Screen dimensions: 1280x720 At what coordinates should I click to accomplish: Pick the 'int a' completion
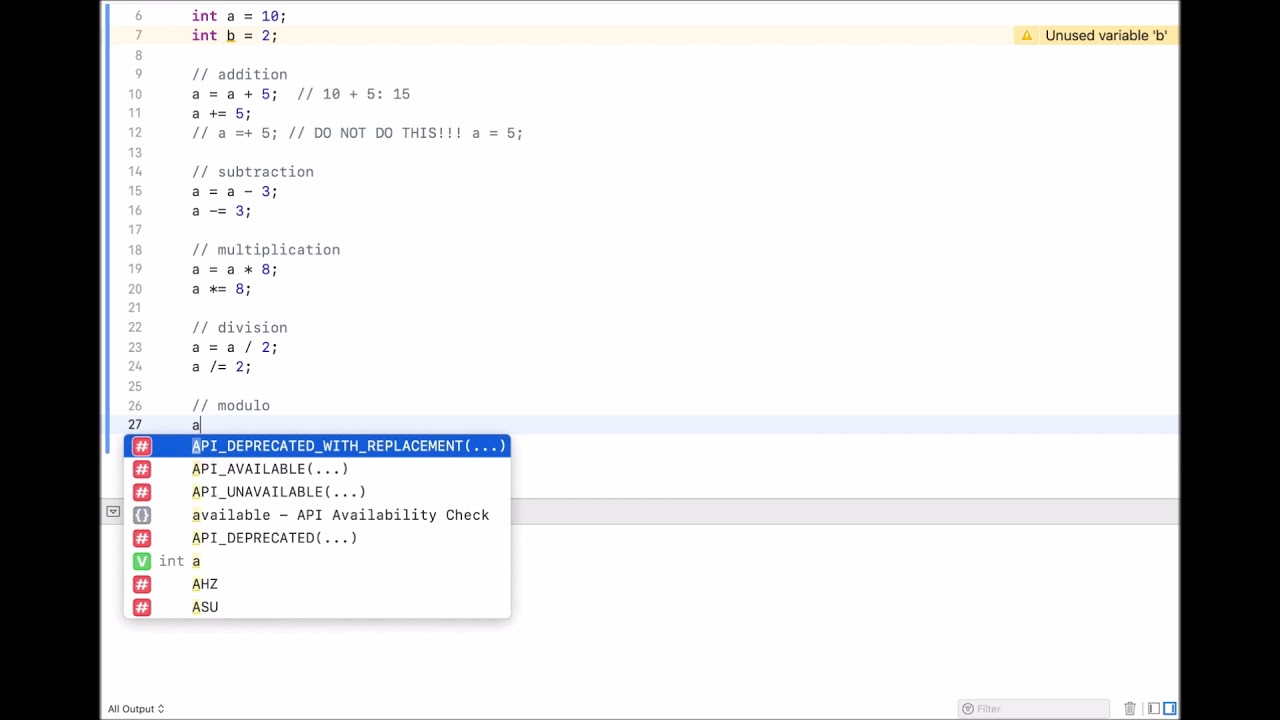(180, 561)
